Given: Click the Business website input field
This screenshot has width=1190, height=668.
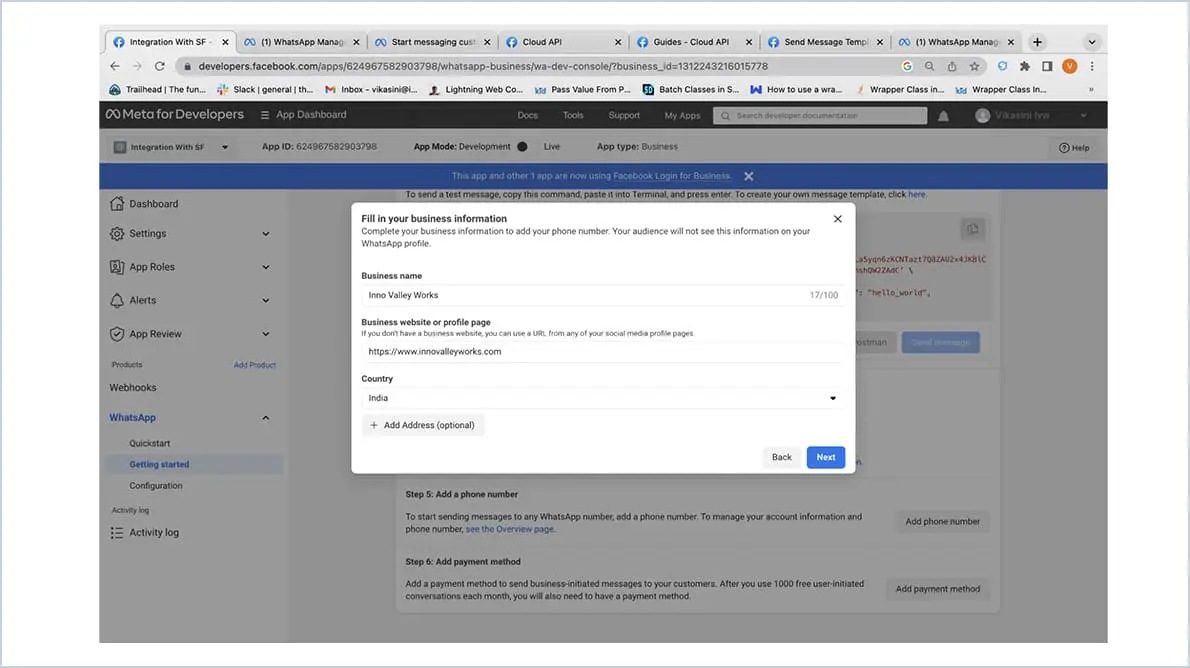Looking at the screenshot, I should coord(603,351).
